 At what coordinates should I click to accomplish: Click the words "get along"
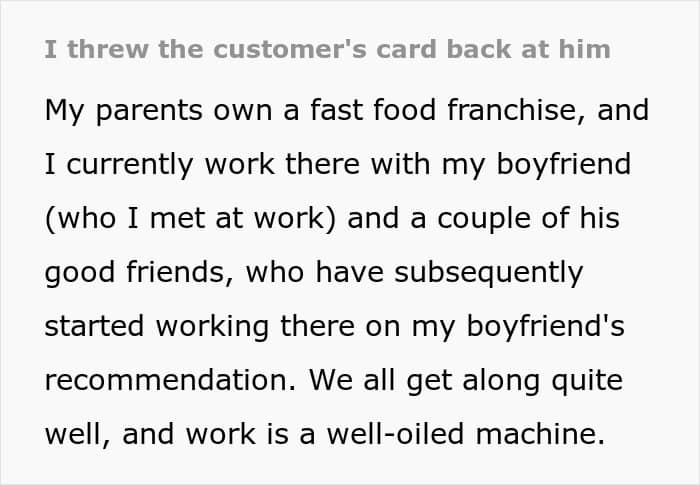tap(473, 381)
